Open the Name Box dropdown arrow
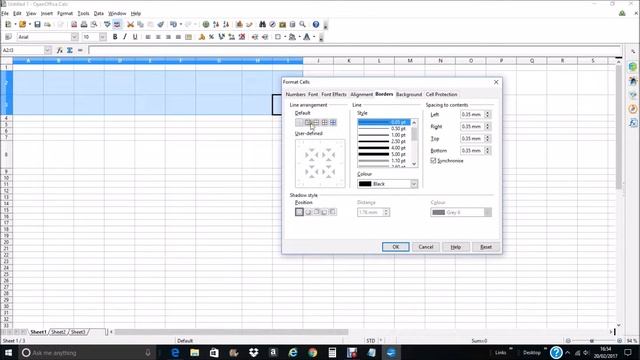 click(48, 50)
